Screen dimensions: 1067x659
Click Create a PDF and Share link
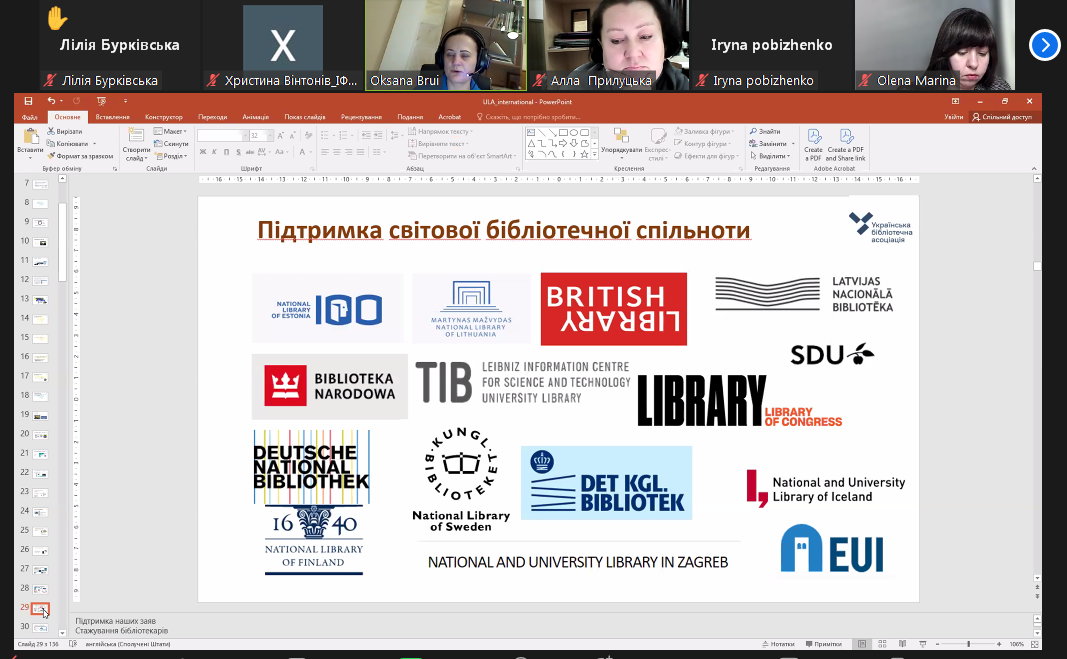pyautogui.click(x=846, y=145)
